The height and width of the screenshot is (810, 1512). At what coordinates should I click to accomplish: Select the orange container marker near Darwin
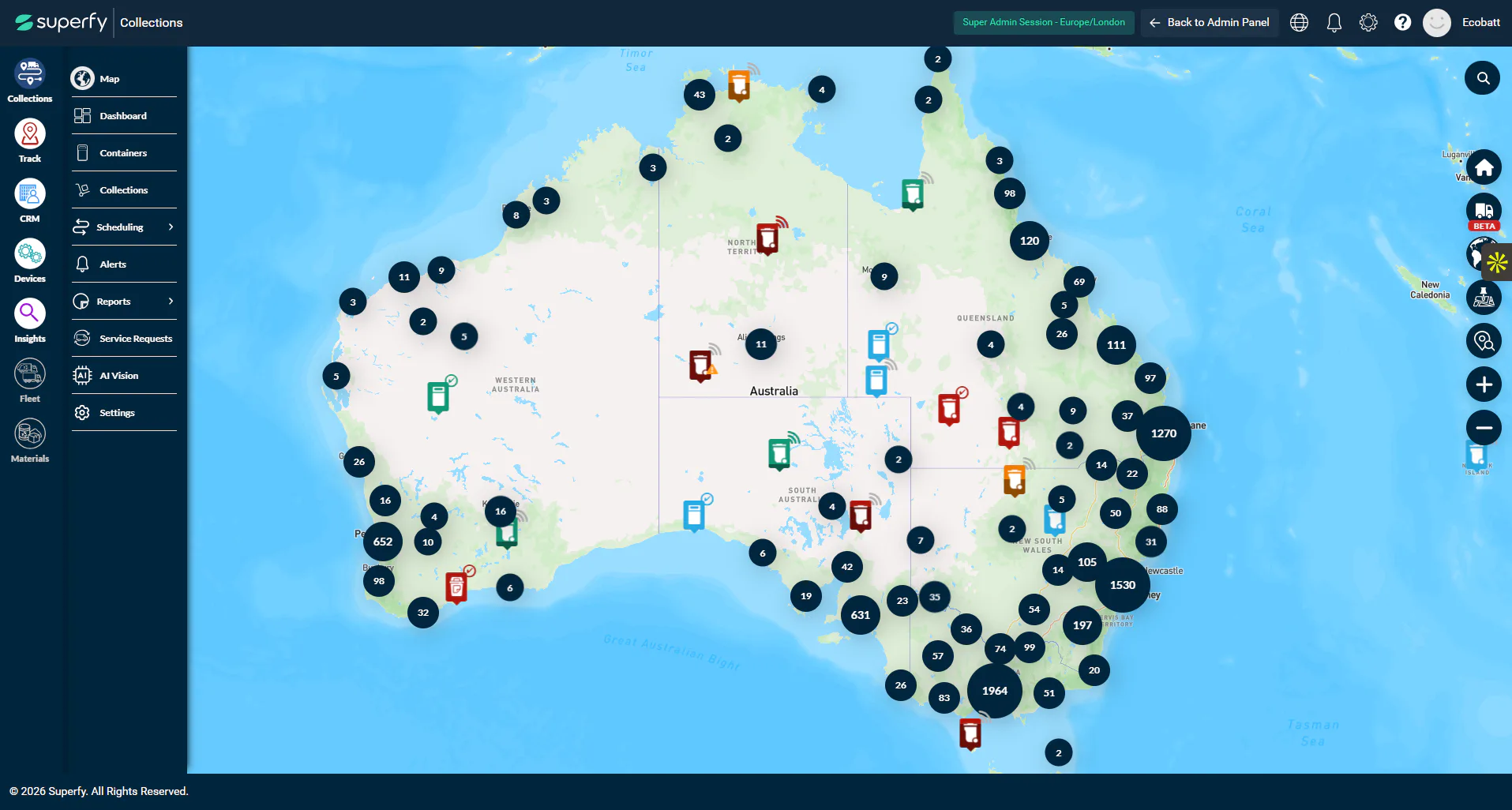[x=739, y=85]
